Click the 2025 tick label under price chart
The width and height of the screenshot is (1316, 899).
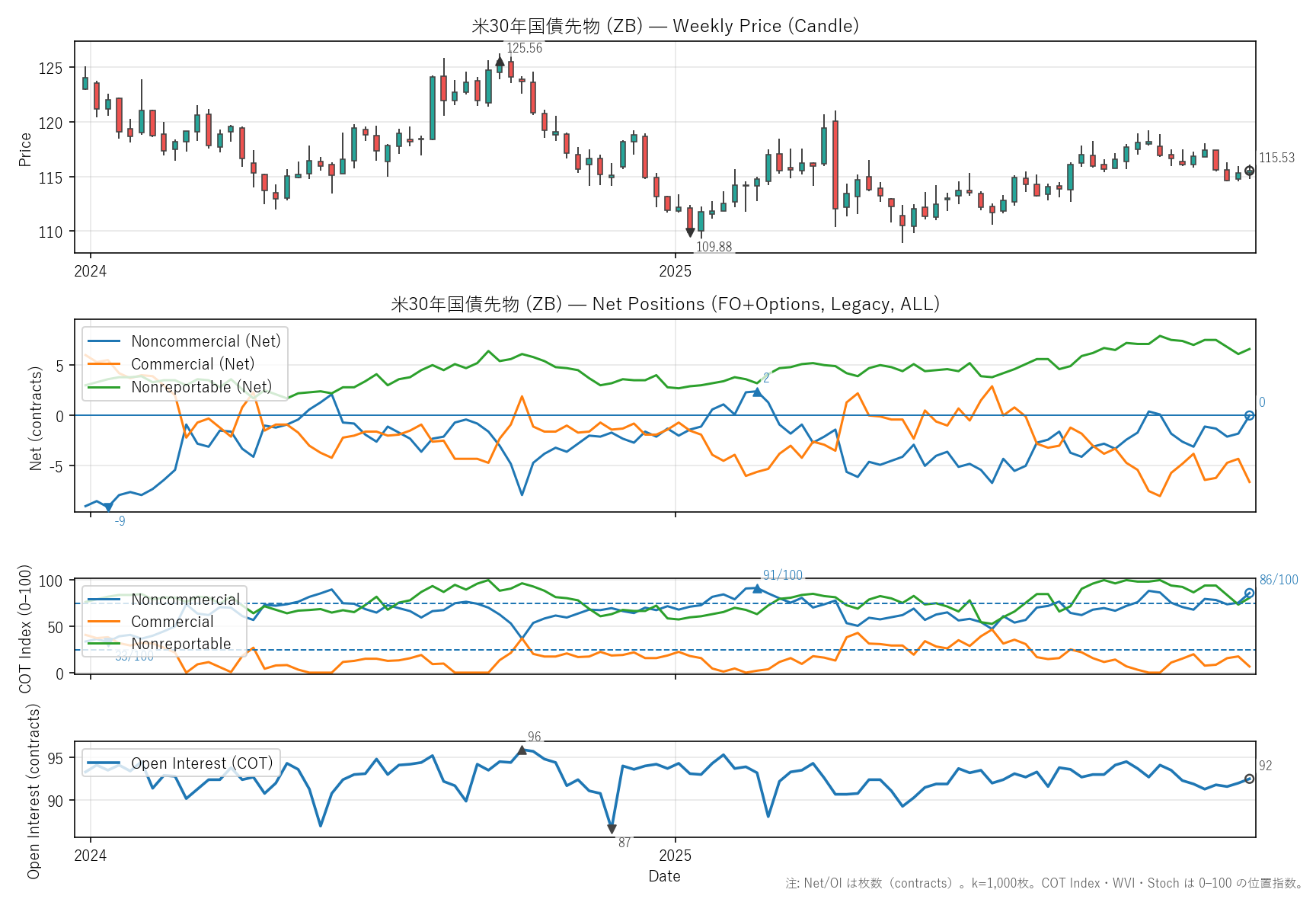tap(675, 271)
